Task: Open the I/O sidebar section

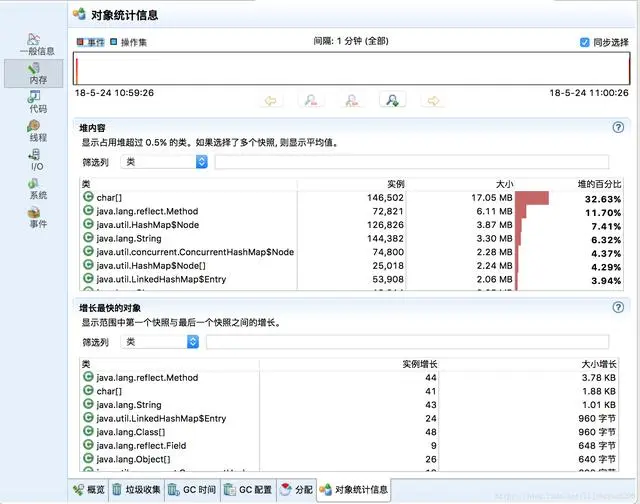Action: 36,160
